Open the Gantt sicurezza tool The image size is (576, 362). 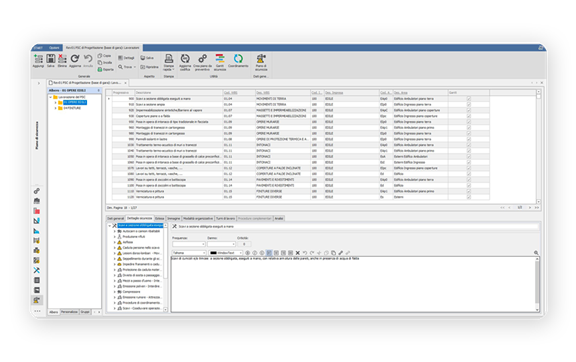click(220, 59)
